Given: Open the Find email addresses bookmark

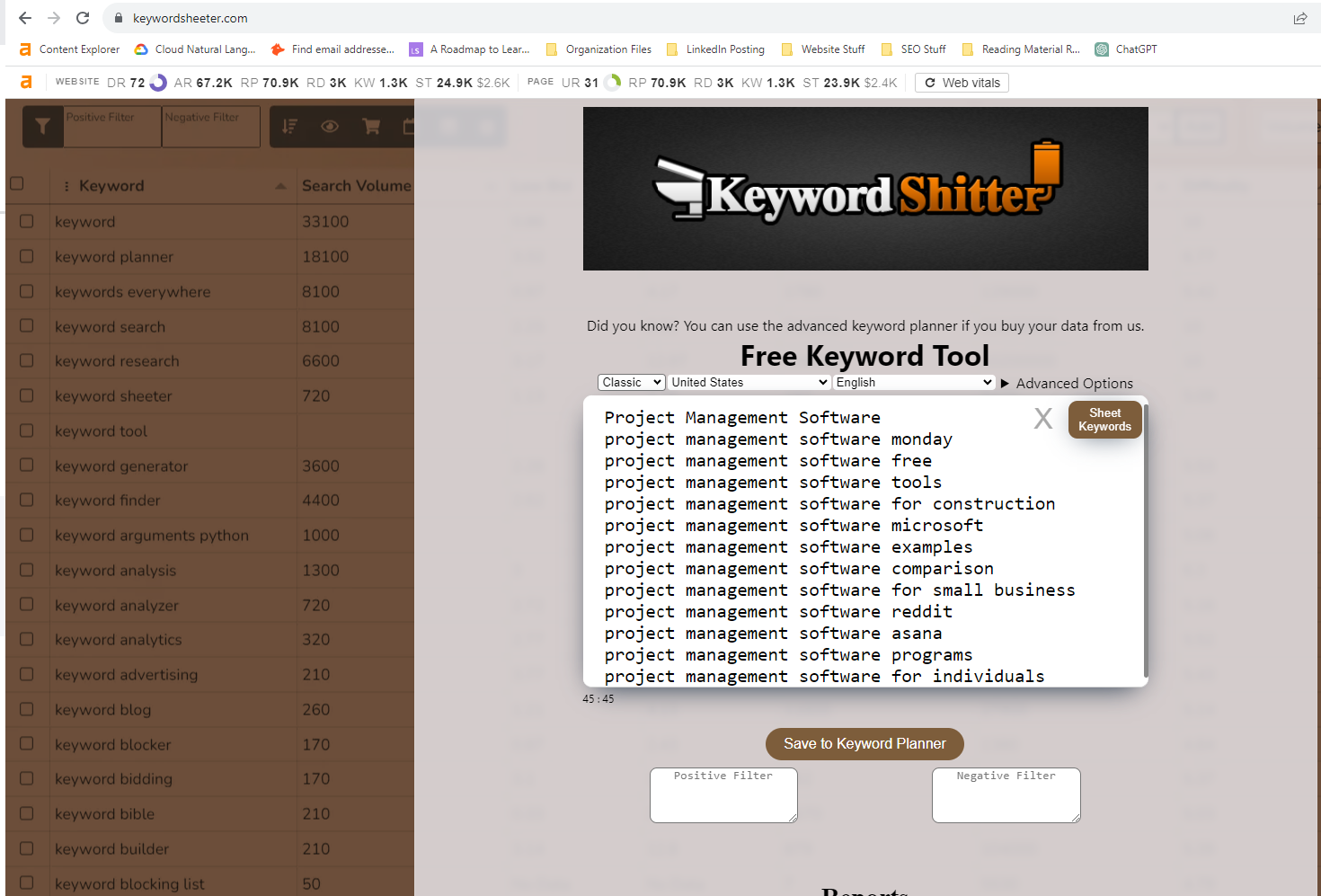Looking at the screenshot, I should click(332, 49).
